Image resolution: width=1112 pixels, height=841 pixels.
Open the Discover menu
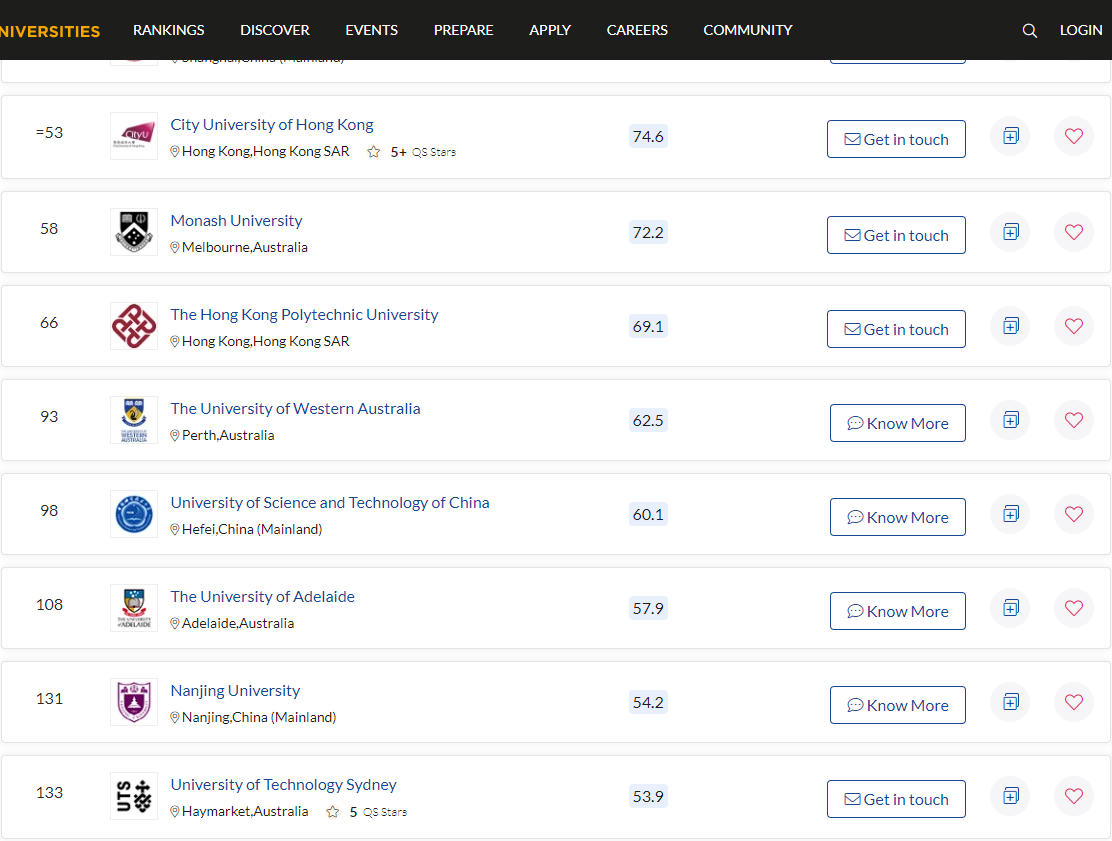(x=275, y=30)
